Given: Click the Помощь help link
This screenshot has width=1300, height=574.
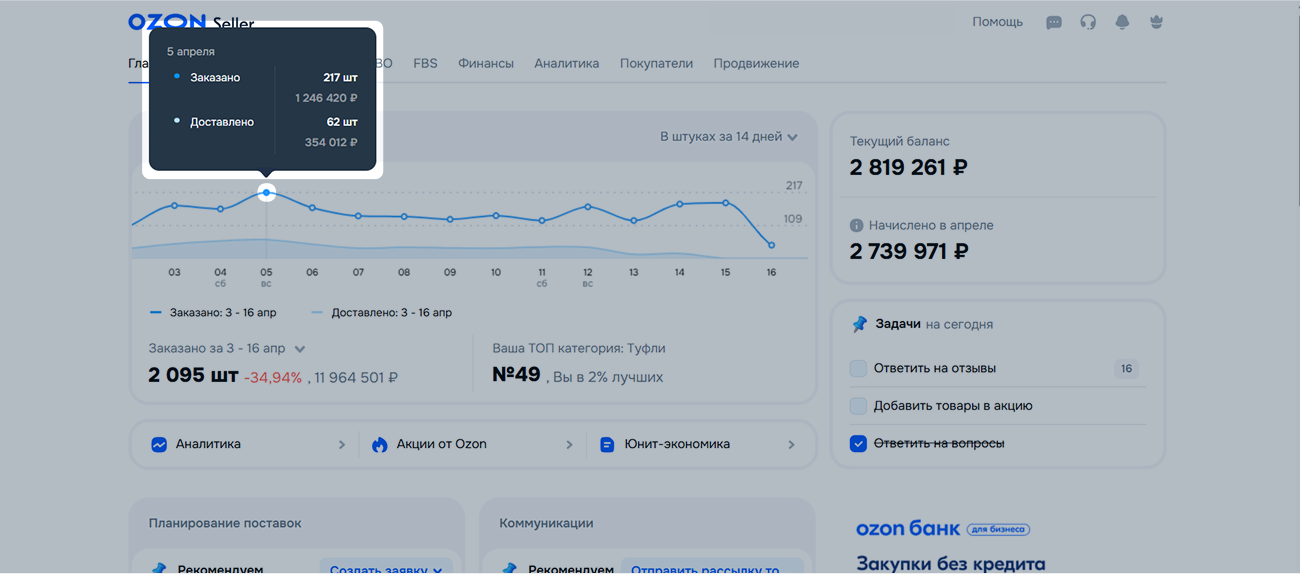Looking at the screenshot, I should point(997,22).
